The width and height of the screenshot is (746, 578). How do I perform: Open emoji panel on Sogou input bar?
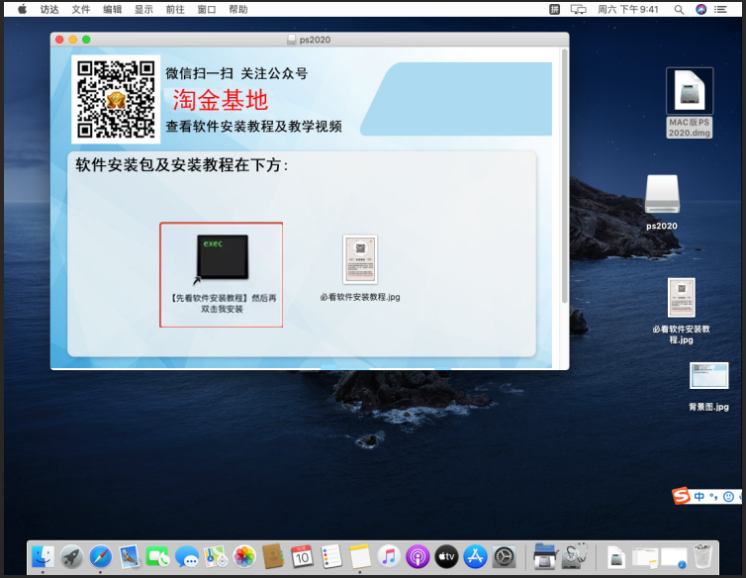pyautogui.click(x=728, y=497)
